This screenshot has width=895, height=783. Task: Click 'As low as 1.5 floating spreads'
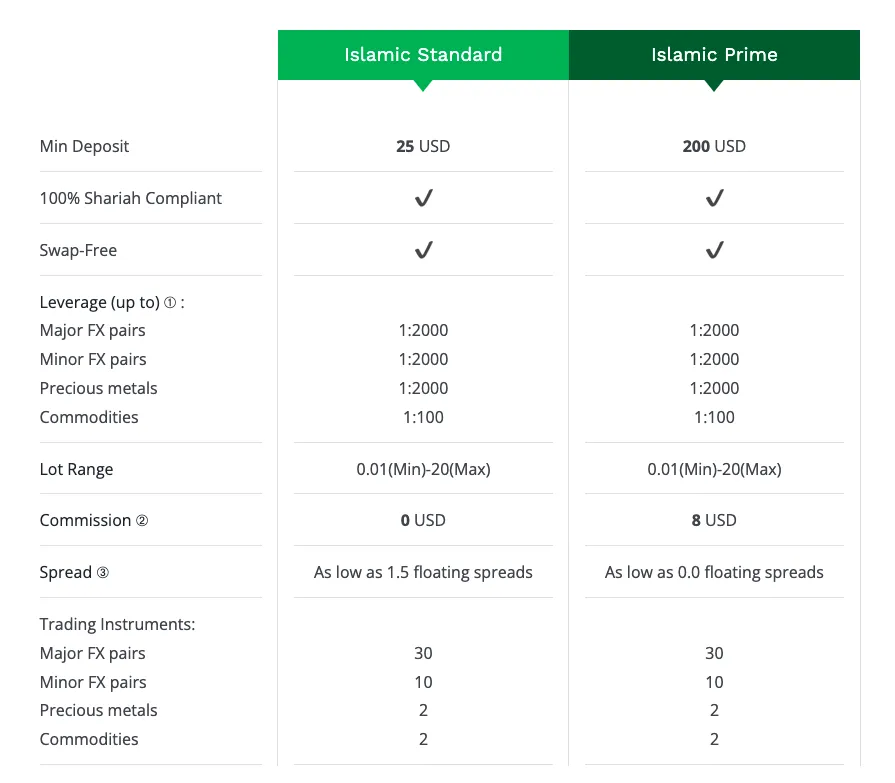point(423,572)
